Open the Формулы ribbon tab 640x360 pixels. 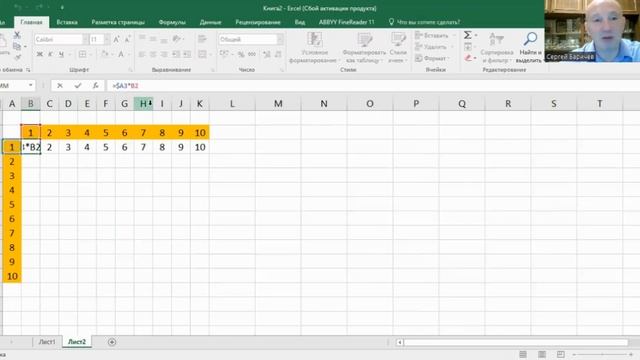[x=172, y=22]
